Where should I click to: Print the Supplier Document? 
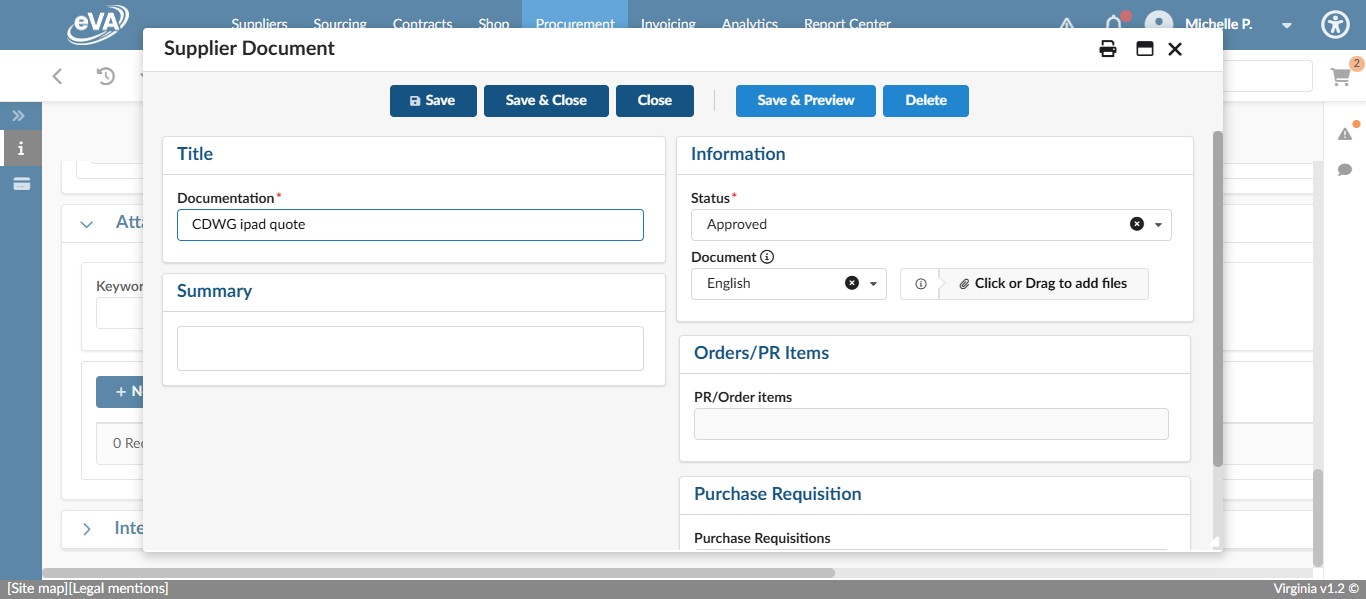click(1107, 48)
